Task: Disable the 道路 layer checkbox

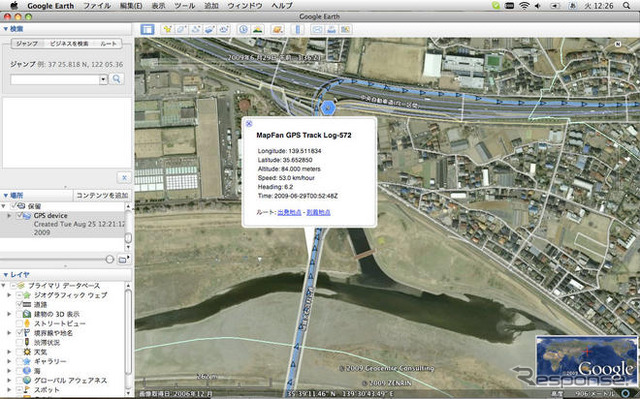Action: [19, 304]
